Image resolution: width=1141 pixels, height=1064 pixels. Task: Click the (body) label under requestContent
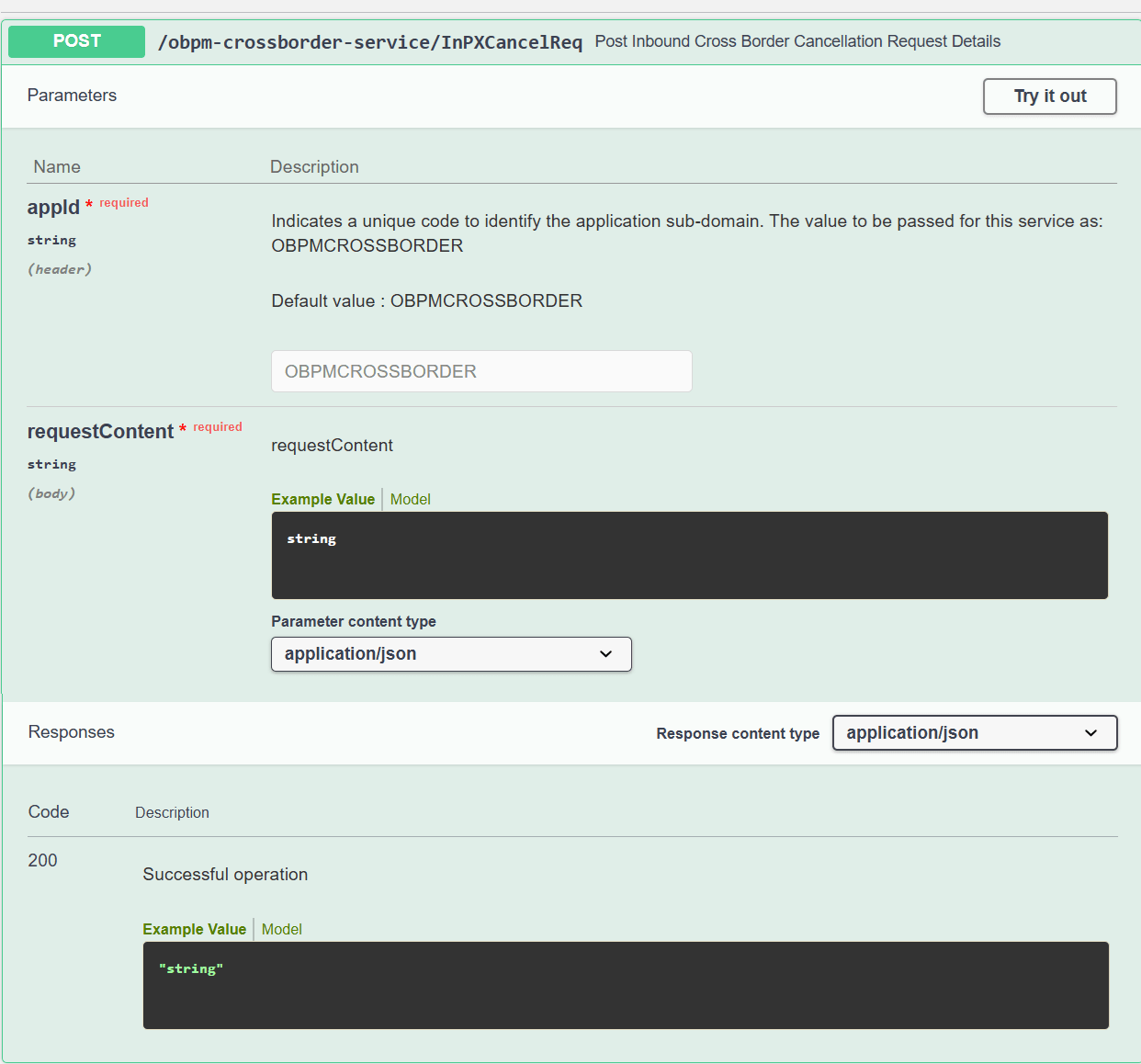click(51, 493)
